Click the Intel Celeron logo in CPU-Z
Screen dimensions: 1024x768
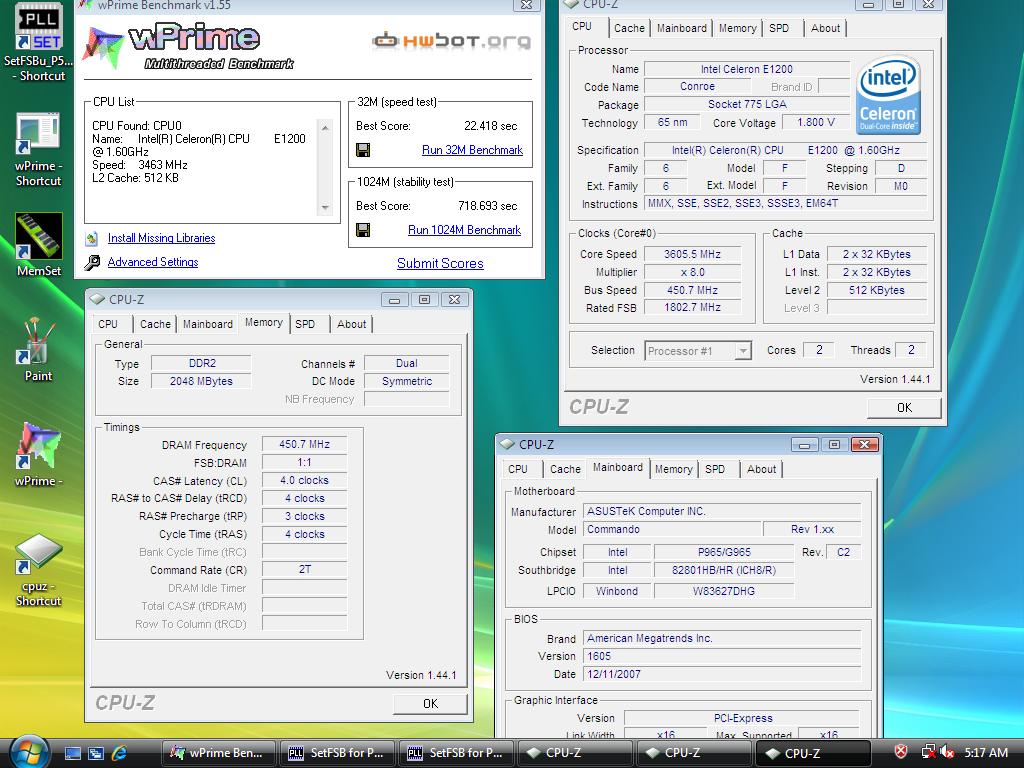(888, 95)
